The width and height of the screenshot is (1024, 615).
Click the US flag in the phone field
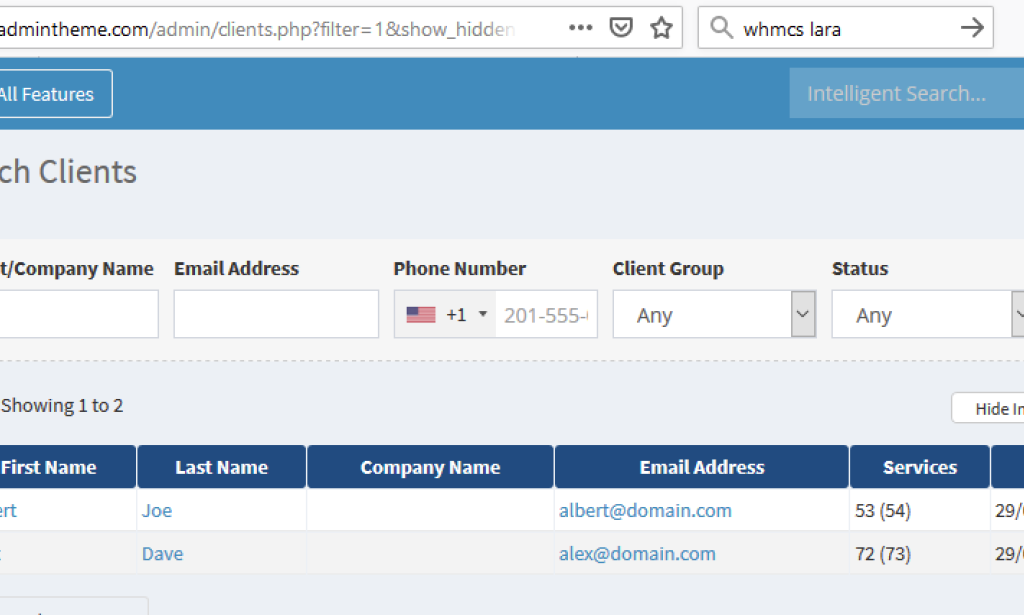[x=420, y=313]
